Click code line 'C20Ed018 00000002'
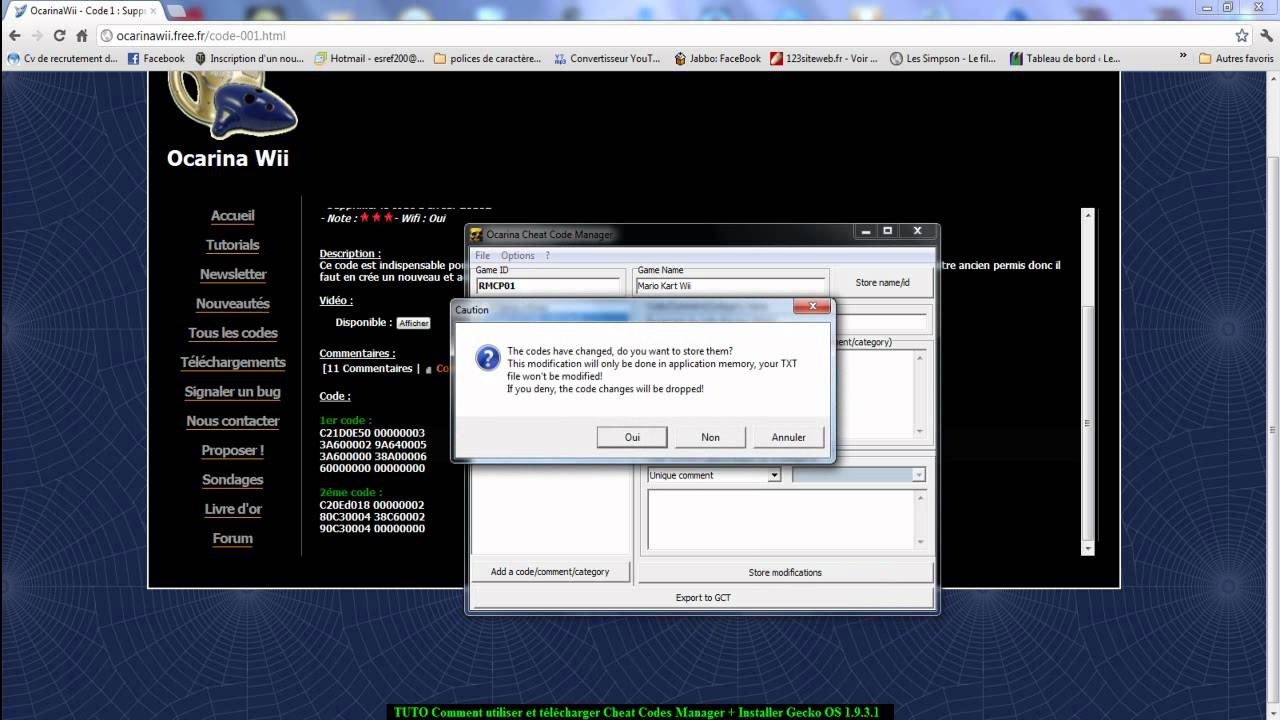Viewport: 1280px width, 720px height. [x=372, y=505]
